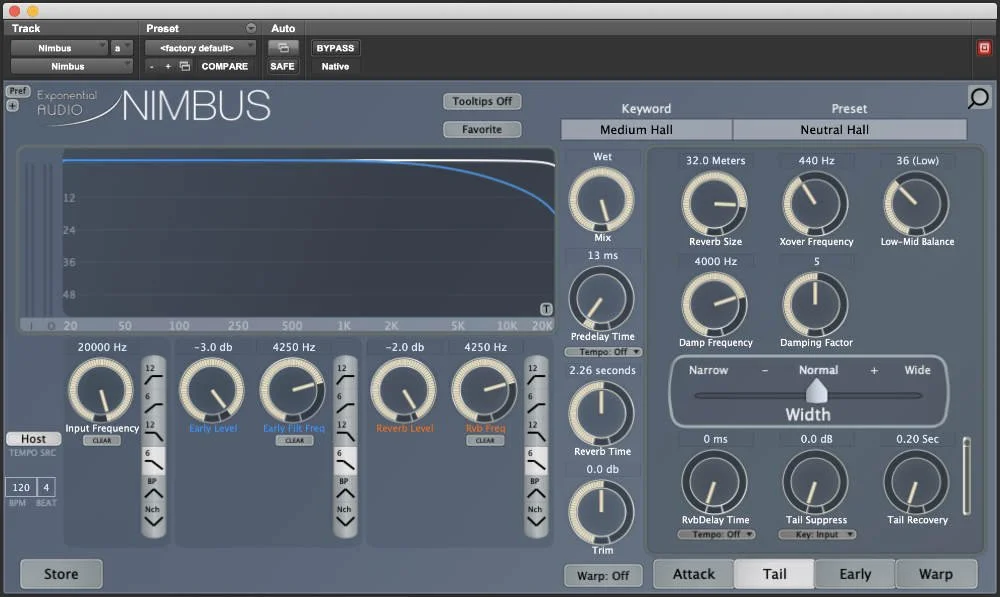Open the insert position 'a' dropdown
This screenshot has height=597, width=1000.
tap(122, 48)
